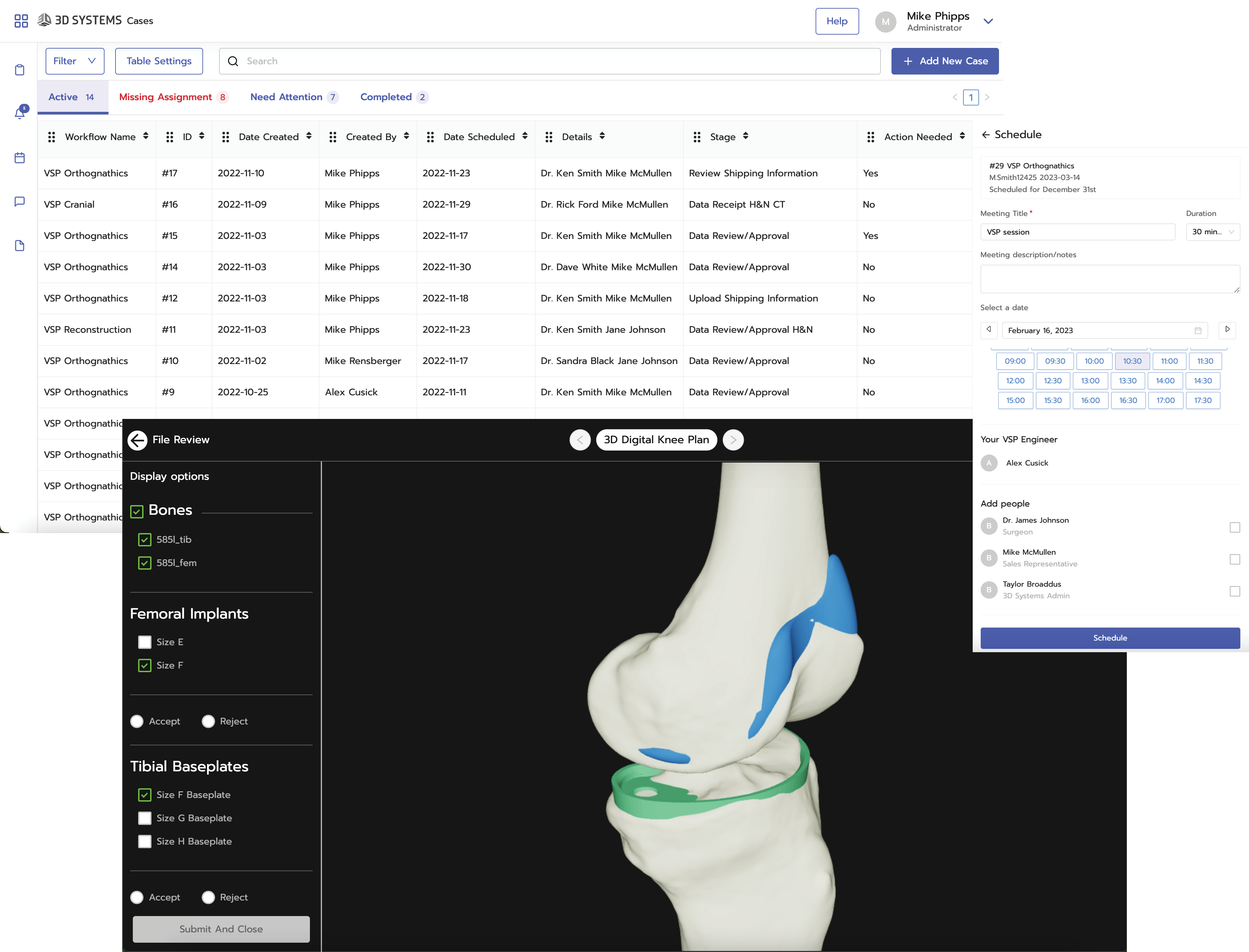Open the chat messages sidebar icon

point(20,201)
